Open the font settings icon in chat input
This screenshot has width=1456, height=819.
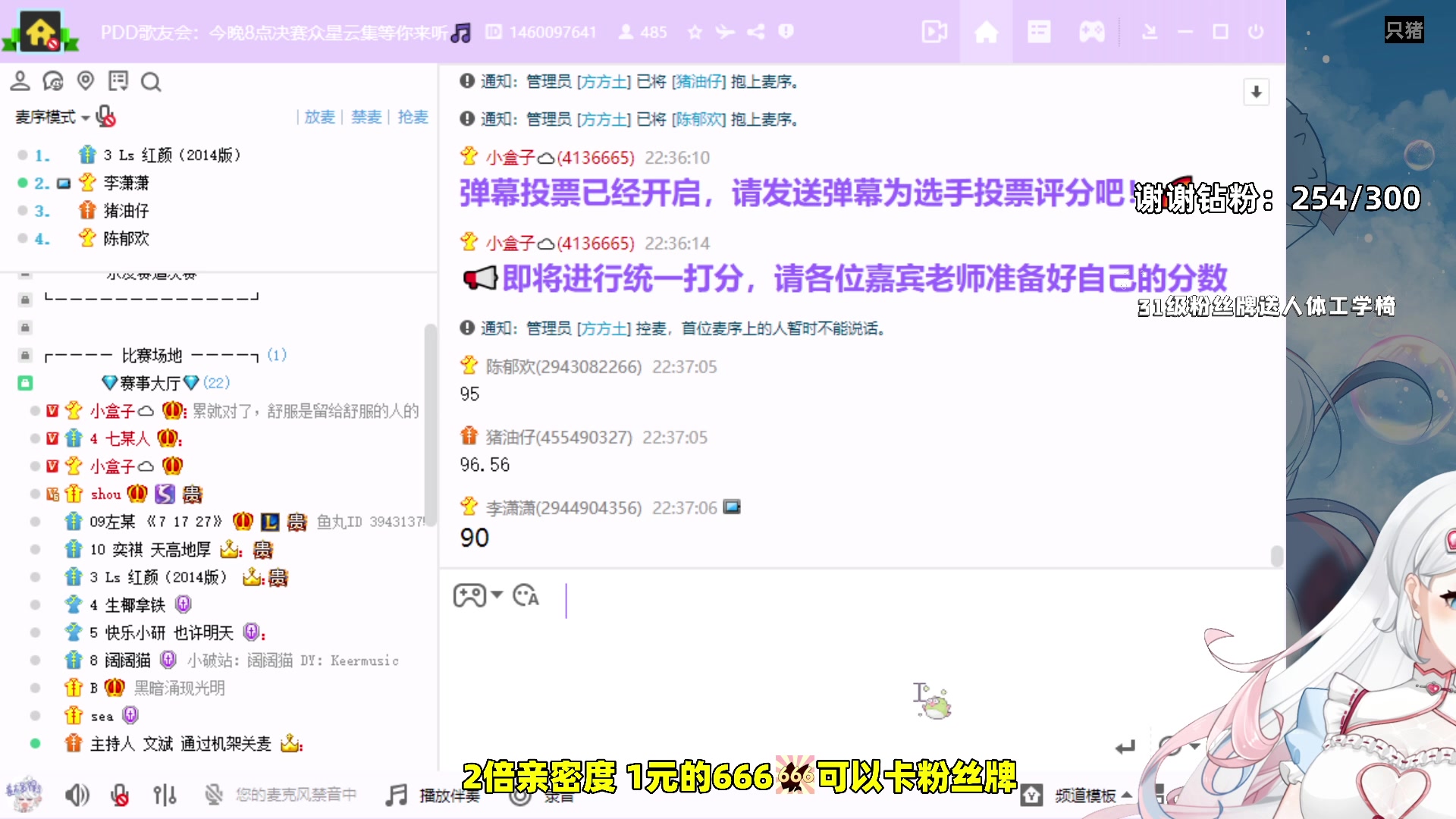[x=526, y=598]
